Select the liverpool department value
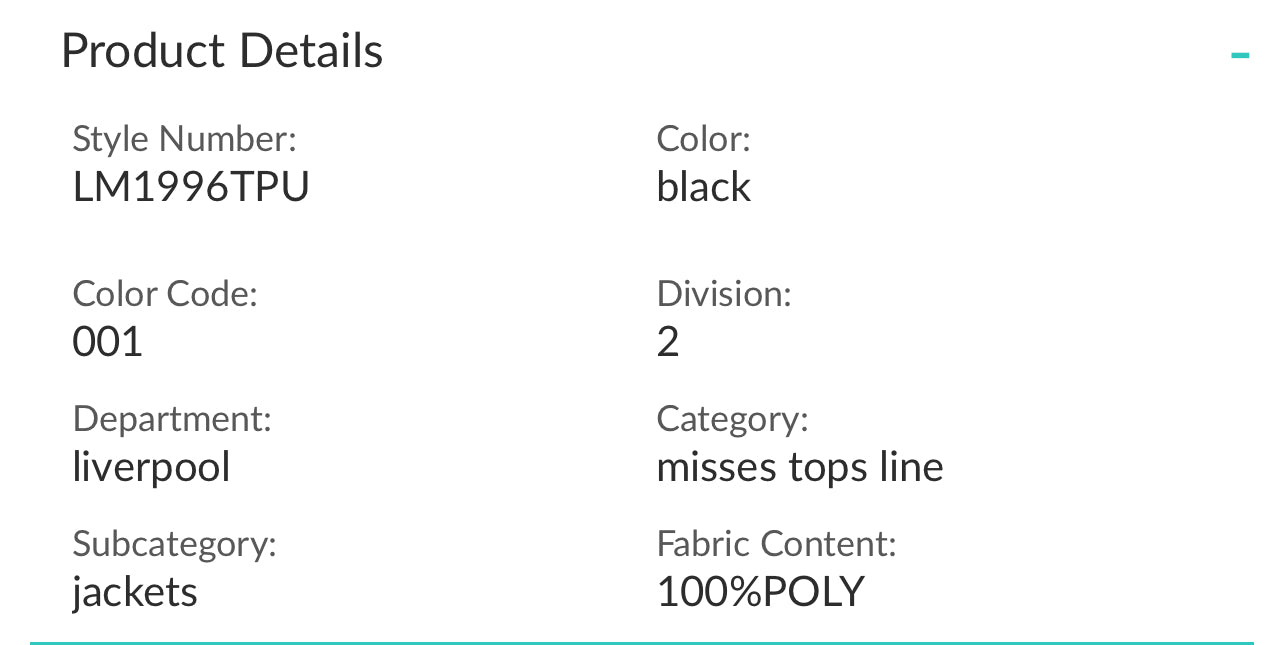 coord(151,467)
